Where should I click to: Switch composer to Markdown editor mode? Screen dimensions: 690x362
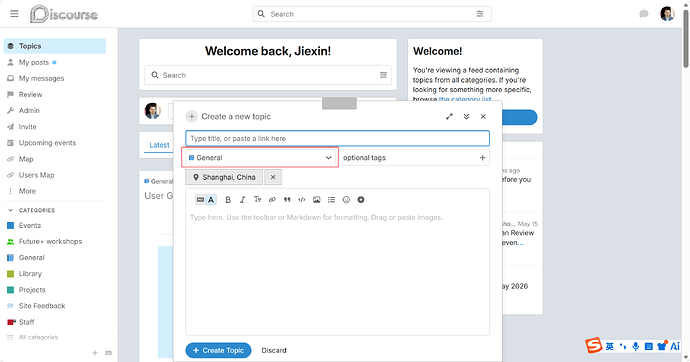pos(200,200)
